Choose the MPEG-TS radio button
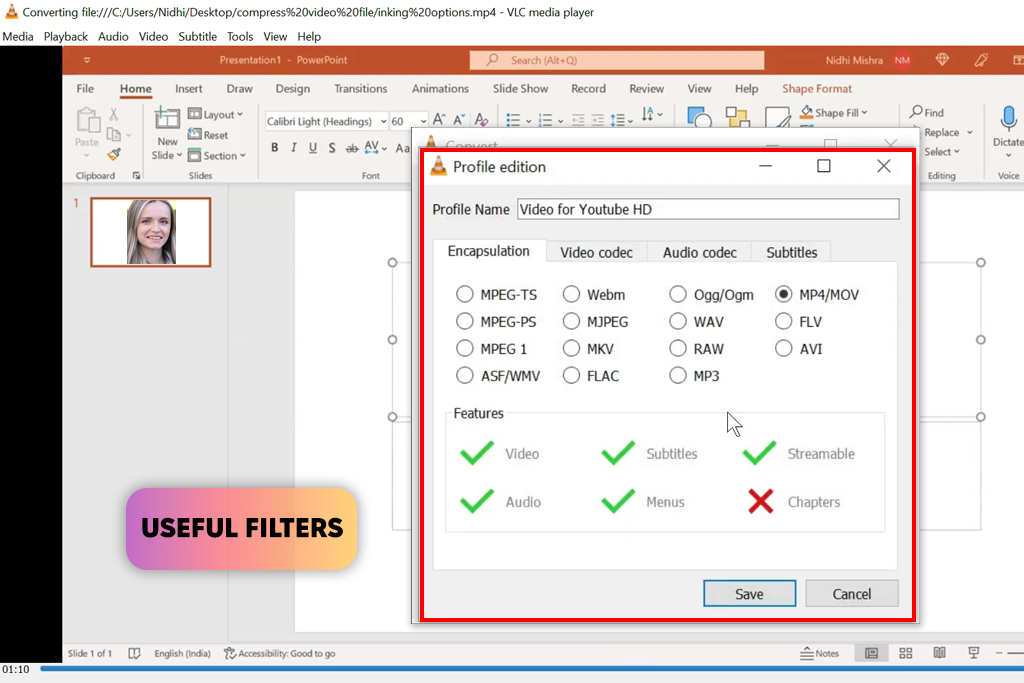Viewport: 1024px width, 683px height. click(465, 295)
